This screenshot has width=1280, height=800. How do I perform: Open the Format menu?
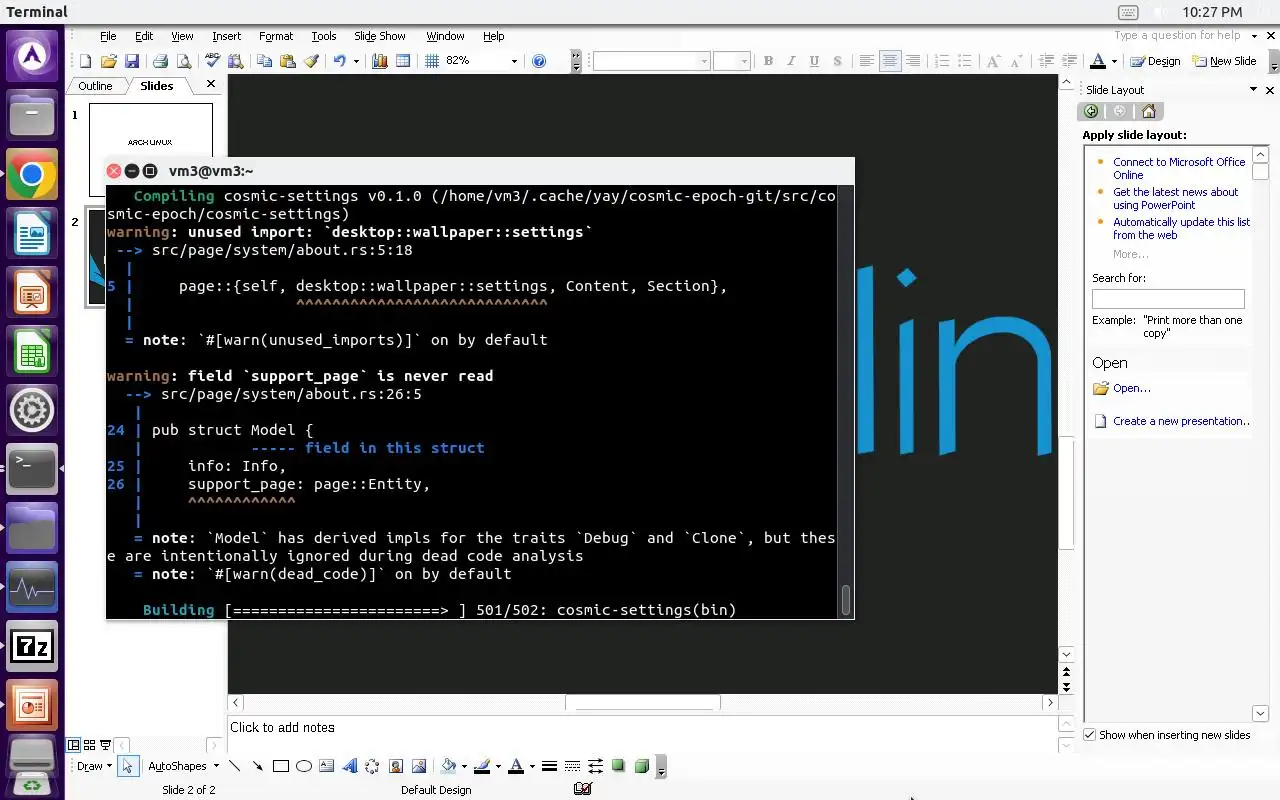276,36
